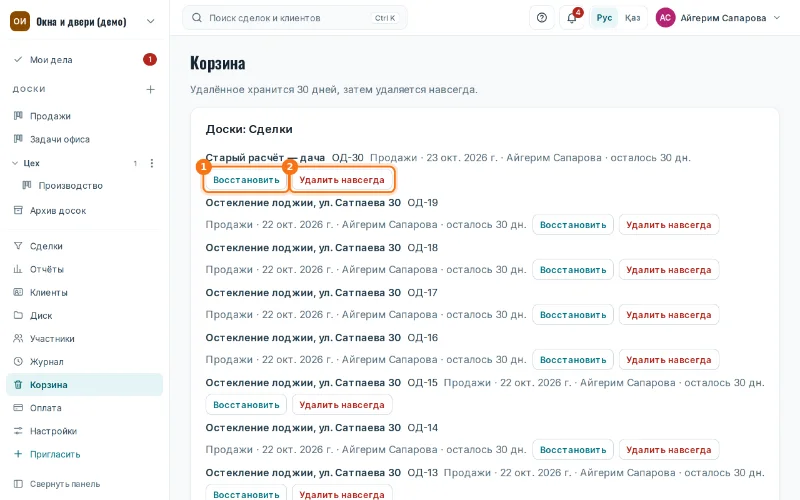Click the Сделки funnel icon
800x500 pixels.
[x=18, y=246]
